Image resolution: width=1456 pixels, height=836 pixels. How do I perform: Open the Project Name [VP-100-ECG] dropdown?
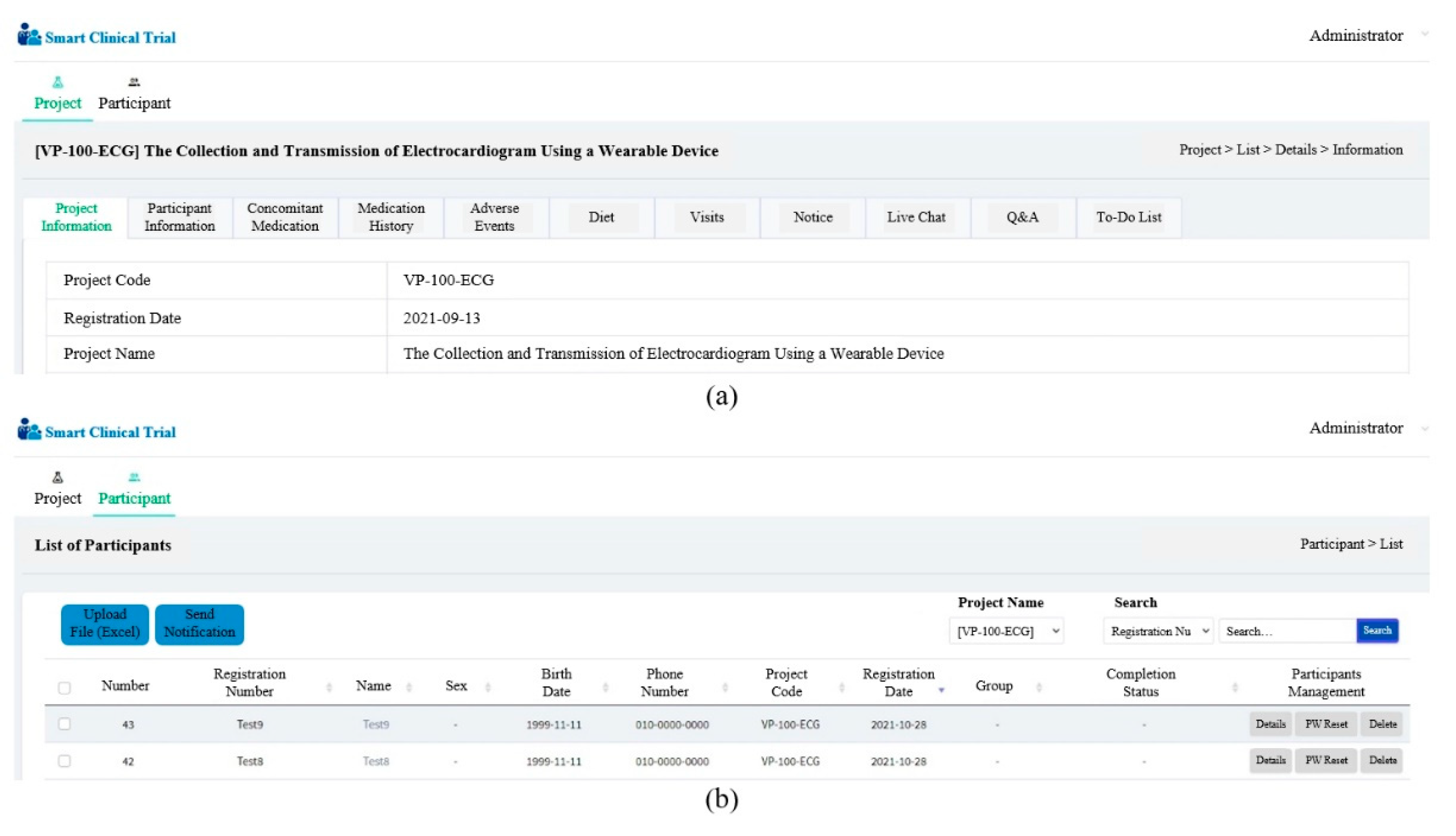pos(1006,631)
